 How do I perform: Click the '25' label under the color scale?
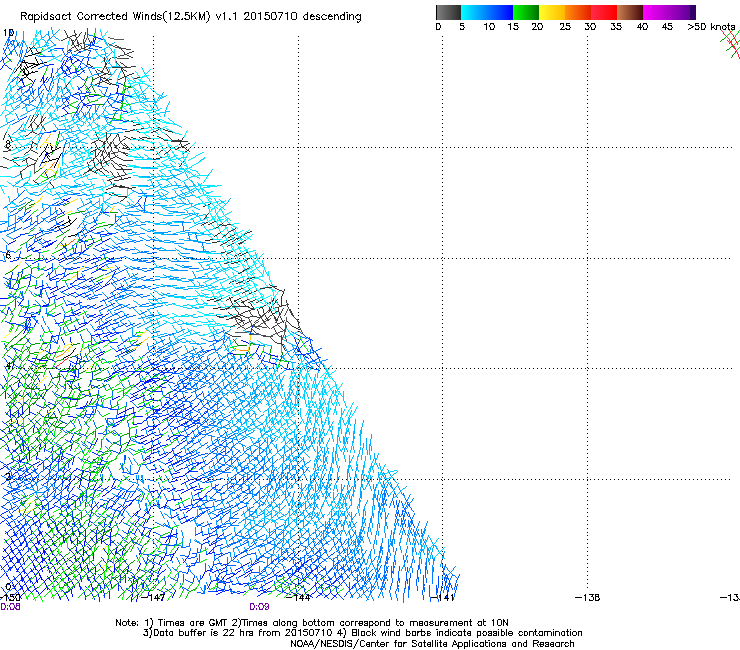tap(565, 27)
